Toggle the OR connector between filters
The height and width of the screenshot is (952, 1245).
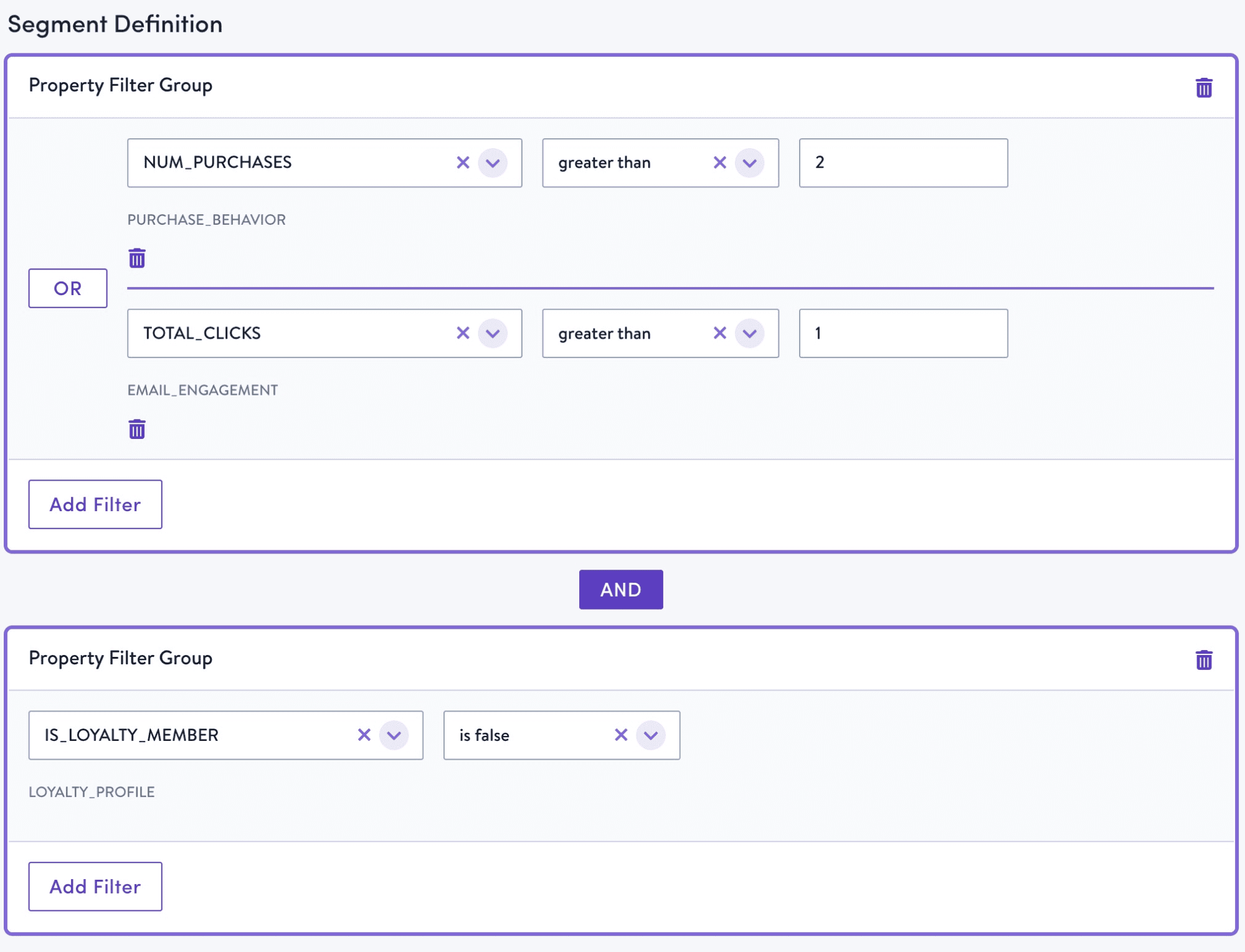tap(68, 288)
